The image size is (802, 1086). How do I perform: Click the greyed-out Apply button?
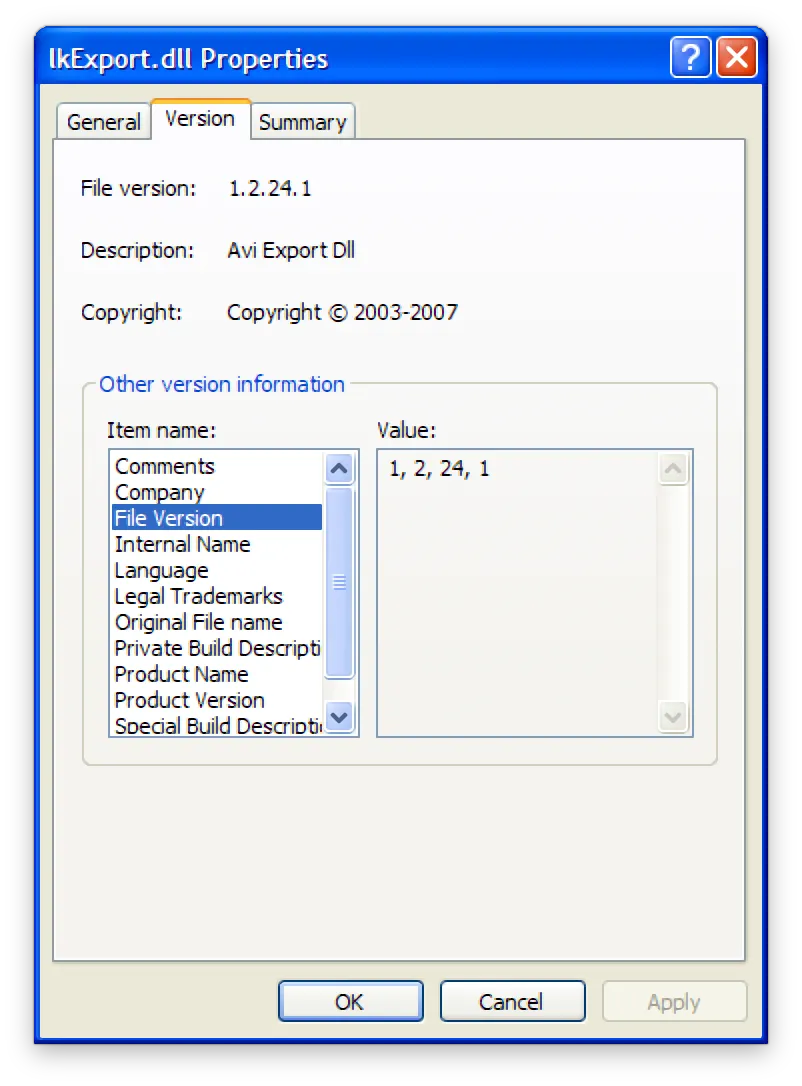pos(675,1001)
